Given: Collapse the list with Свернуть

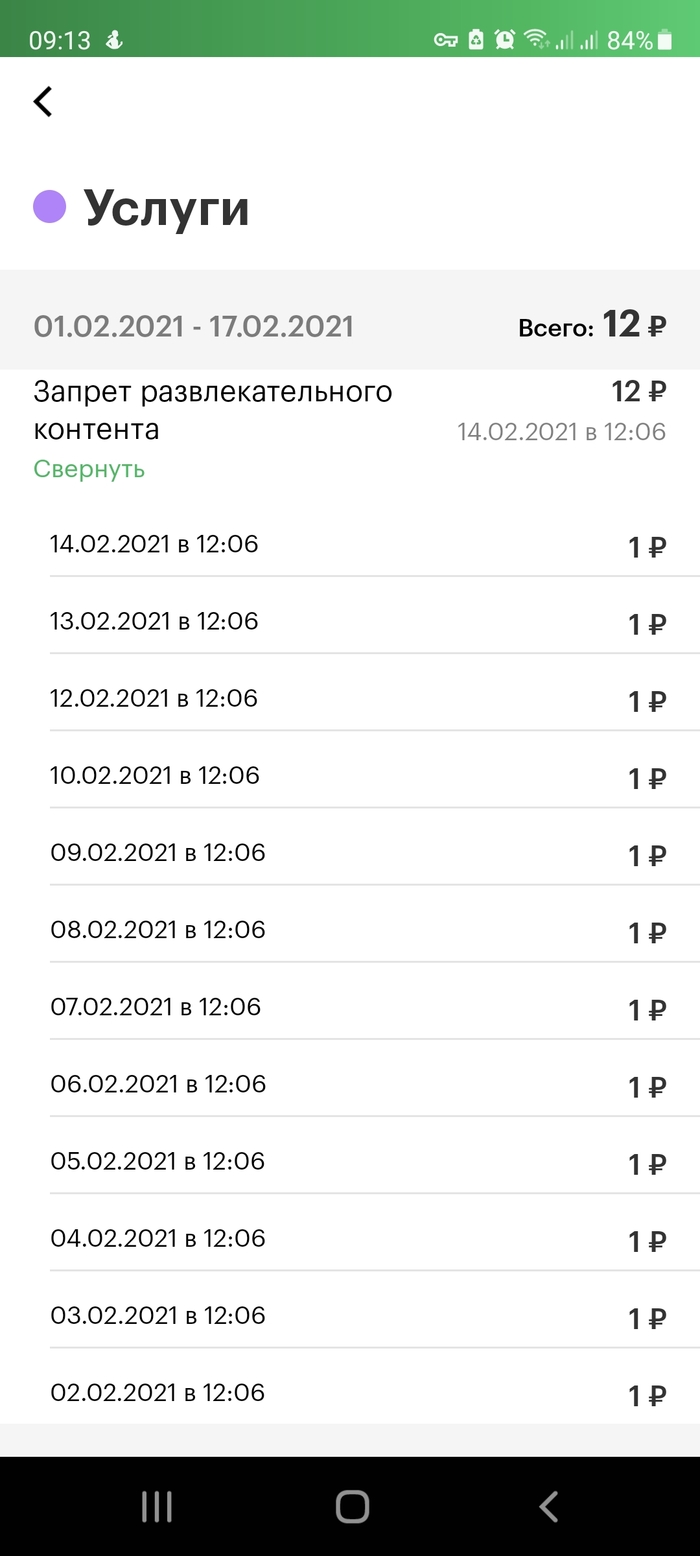Looking at the screenshot, I should (89, 469).
